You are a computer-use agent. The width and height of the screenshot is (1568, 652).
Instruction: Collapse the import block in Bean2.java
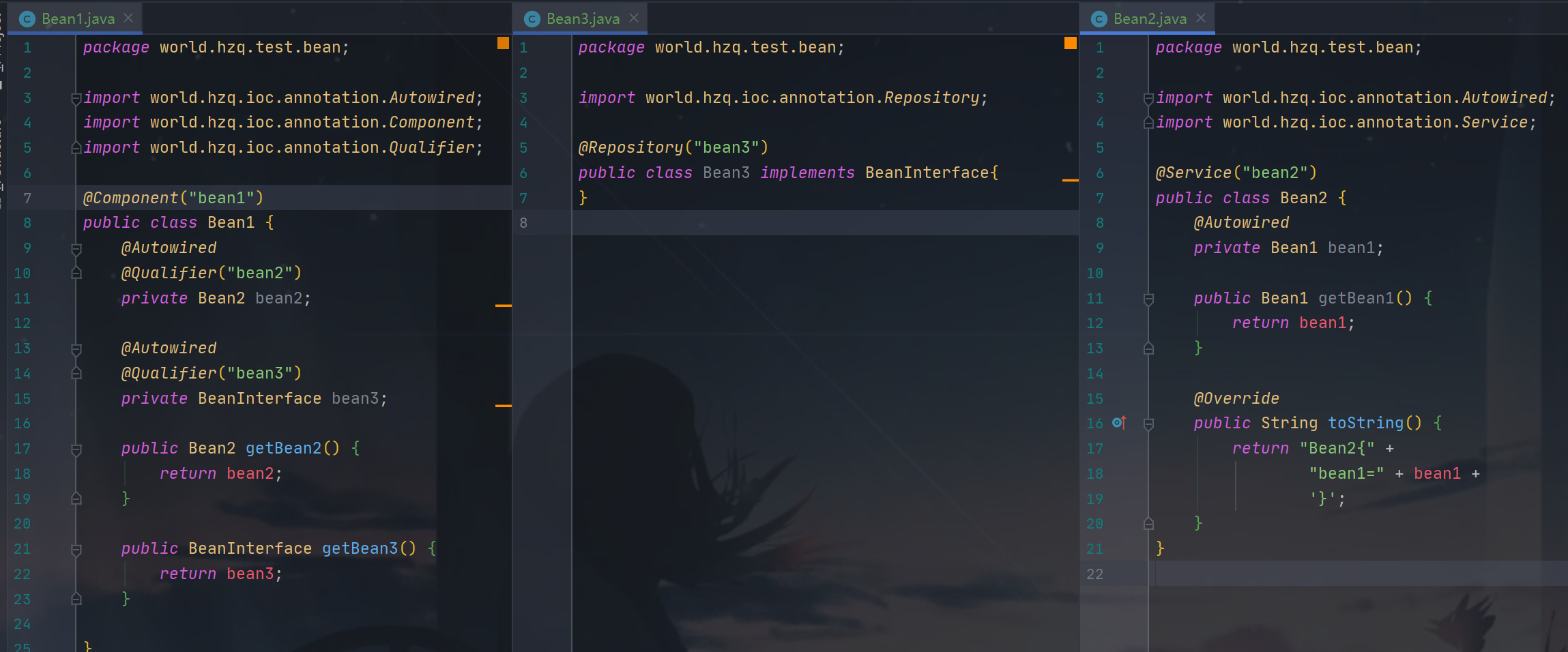click(x=1148, y=98)
